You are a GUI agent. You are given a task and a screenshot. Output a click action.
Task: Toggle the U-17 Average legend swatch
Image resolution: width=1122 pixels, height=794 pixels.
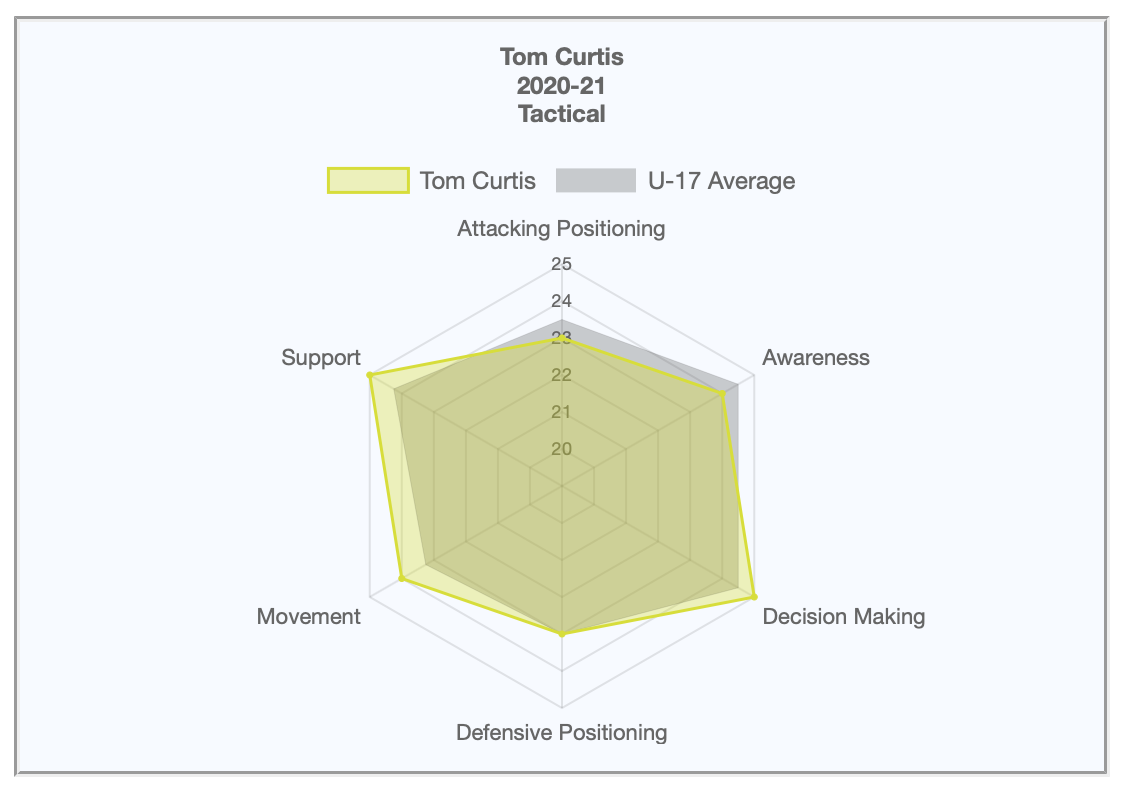tap(595, 180)
